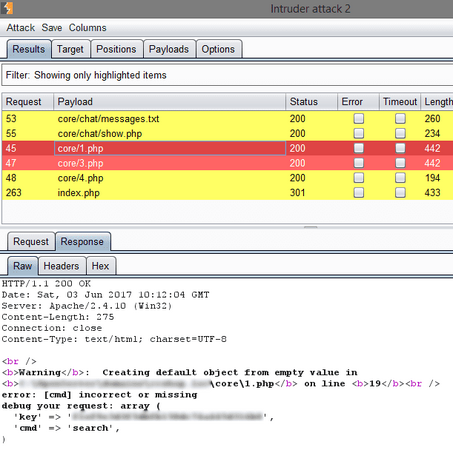This screenshot has width=453, height=450.
Task: Sort by the Length column header
Action: [437, 102]
